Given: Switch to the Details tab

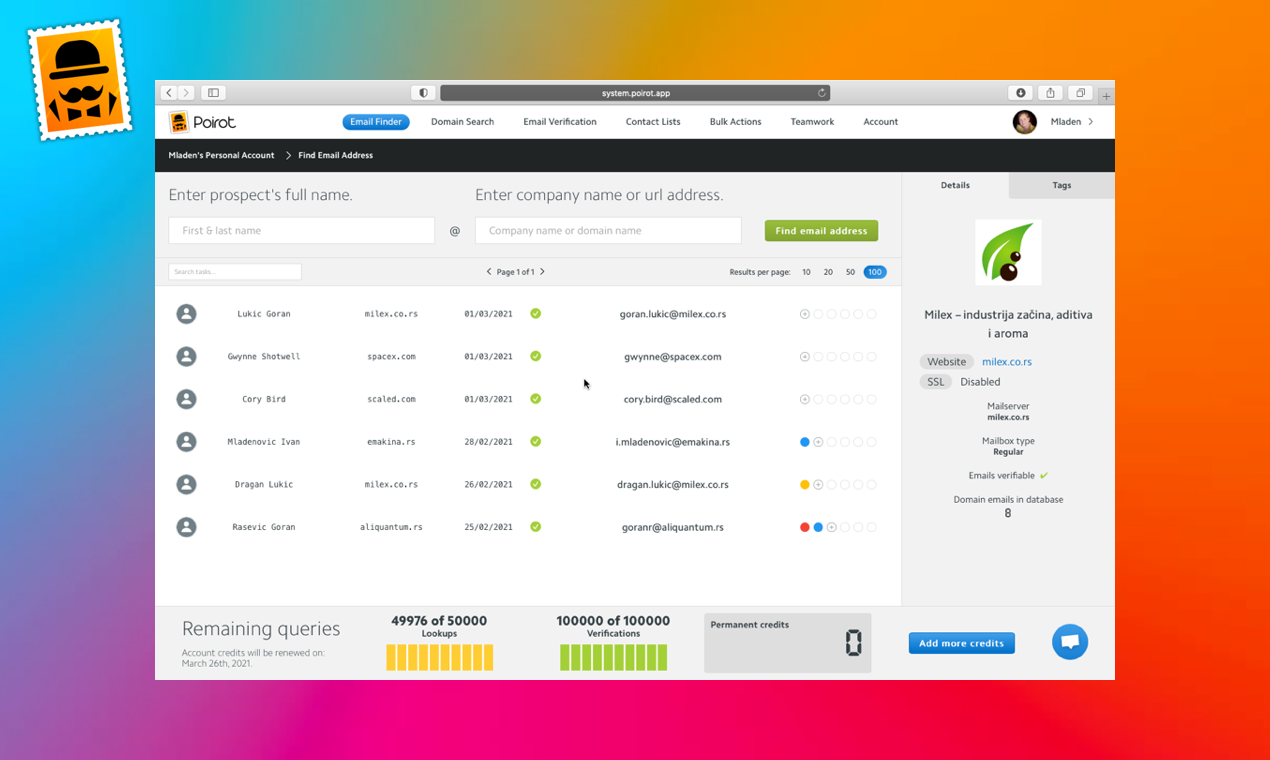Looking at the screenshot, I should point(955,185).
